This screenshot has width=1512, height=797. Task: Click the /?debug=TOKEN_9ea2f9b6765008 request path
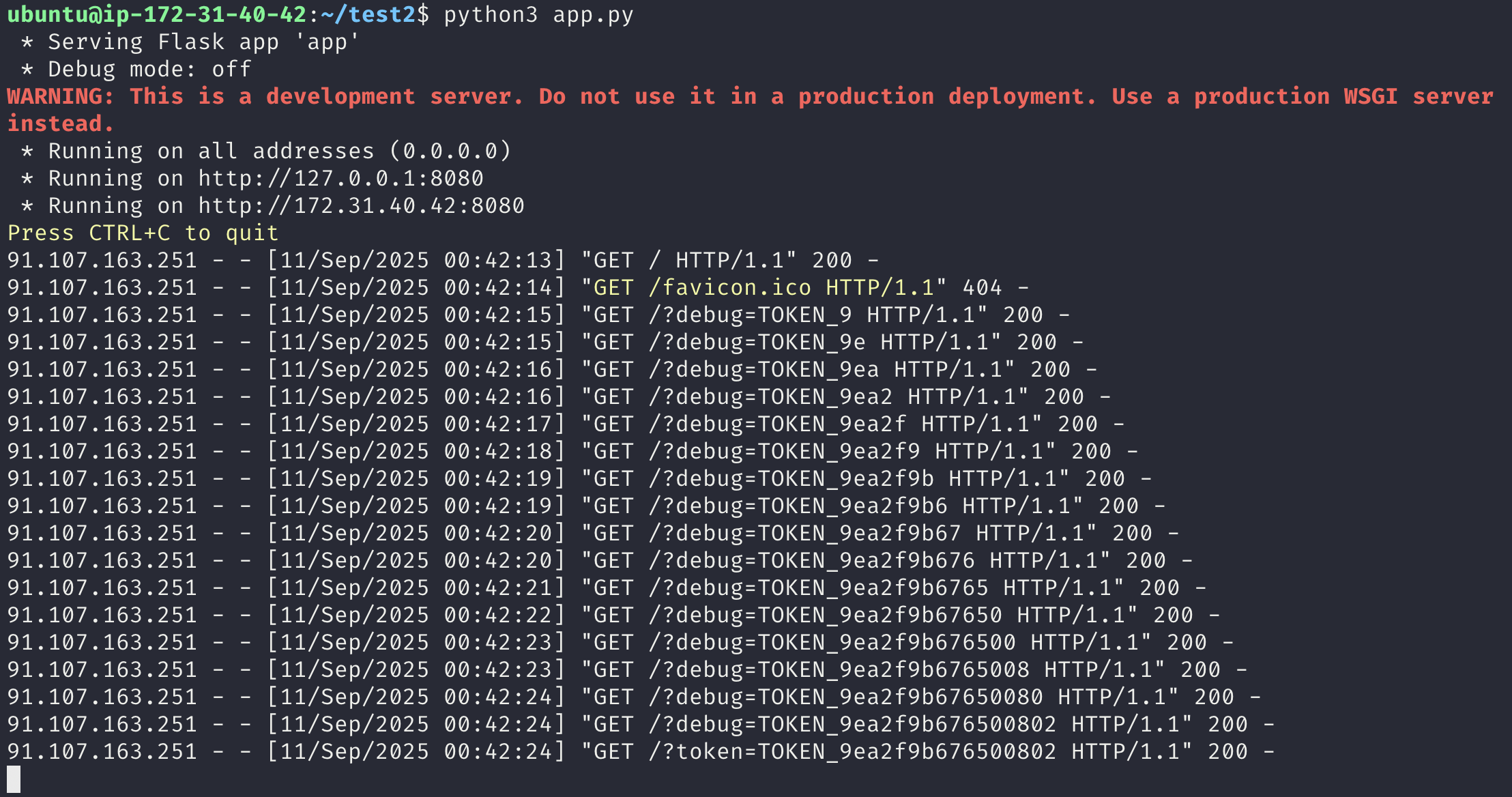point(839,670)
